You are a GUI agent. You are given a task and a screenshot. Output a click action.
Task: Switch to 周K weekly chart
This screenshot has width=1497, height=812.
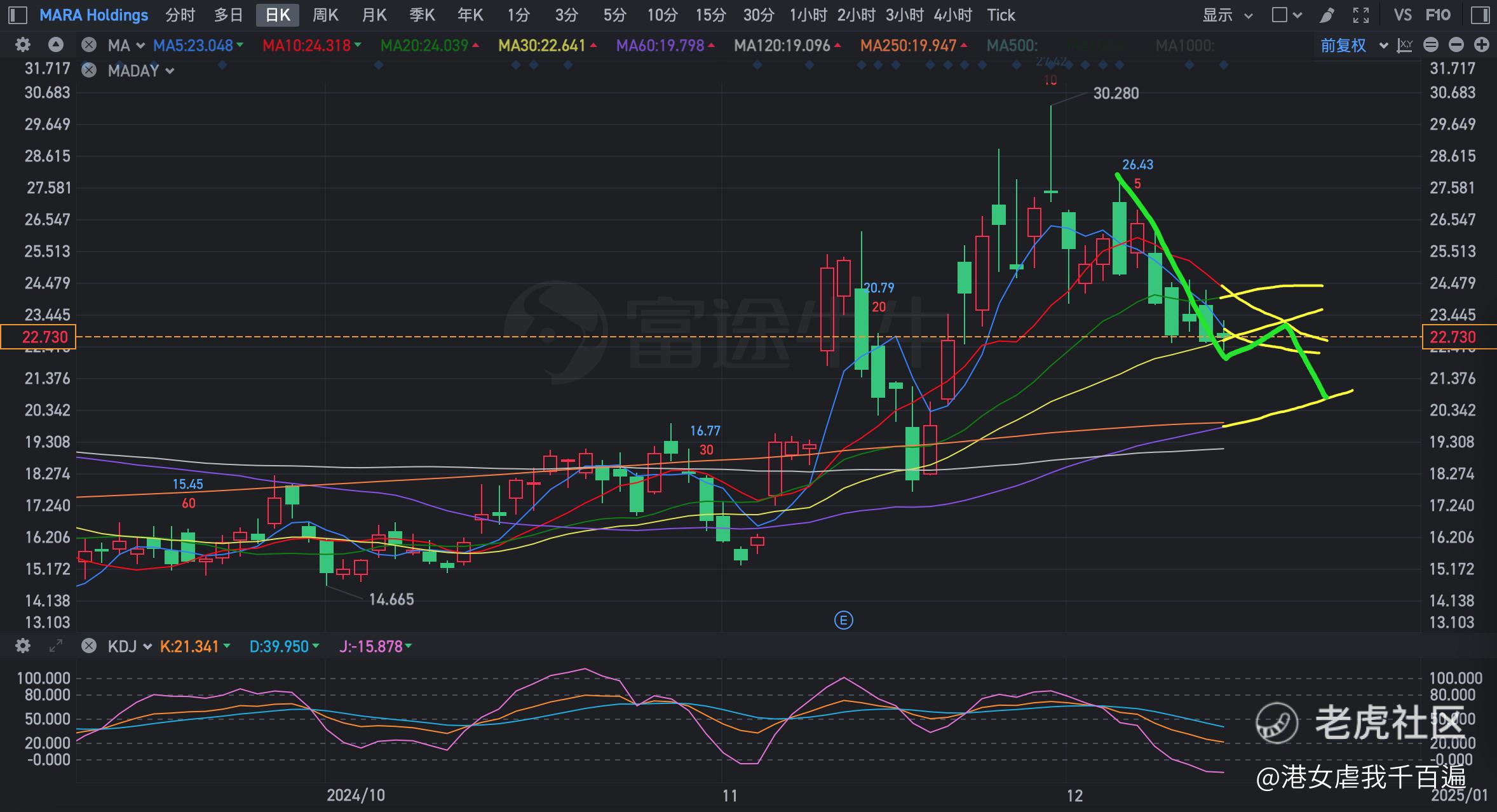(x=326, y=15)
